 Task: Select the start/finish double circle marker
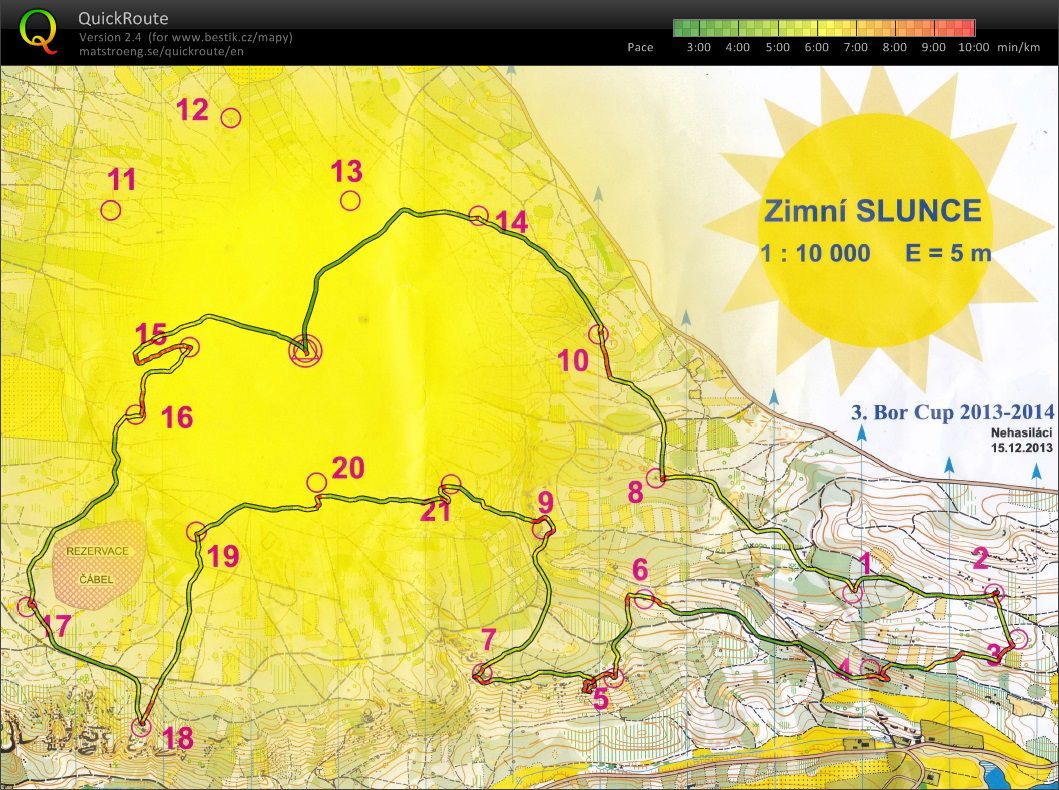305,351
